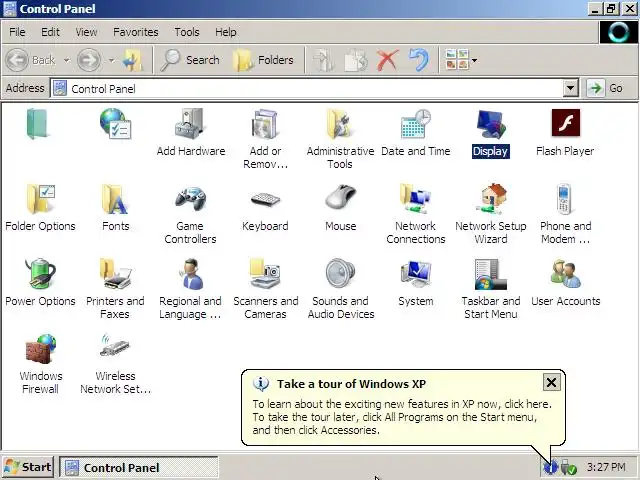Image resolution: width=640 pixels, height=480 pixels.
Task: Open the Tools menu
Action: click(187, 32)
